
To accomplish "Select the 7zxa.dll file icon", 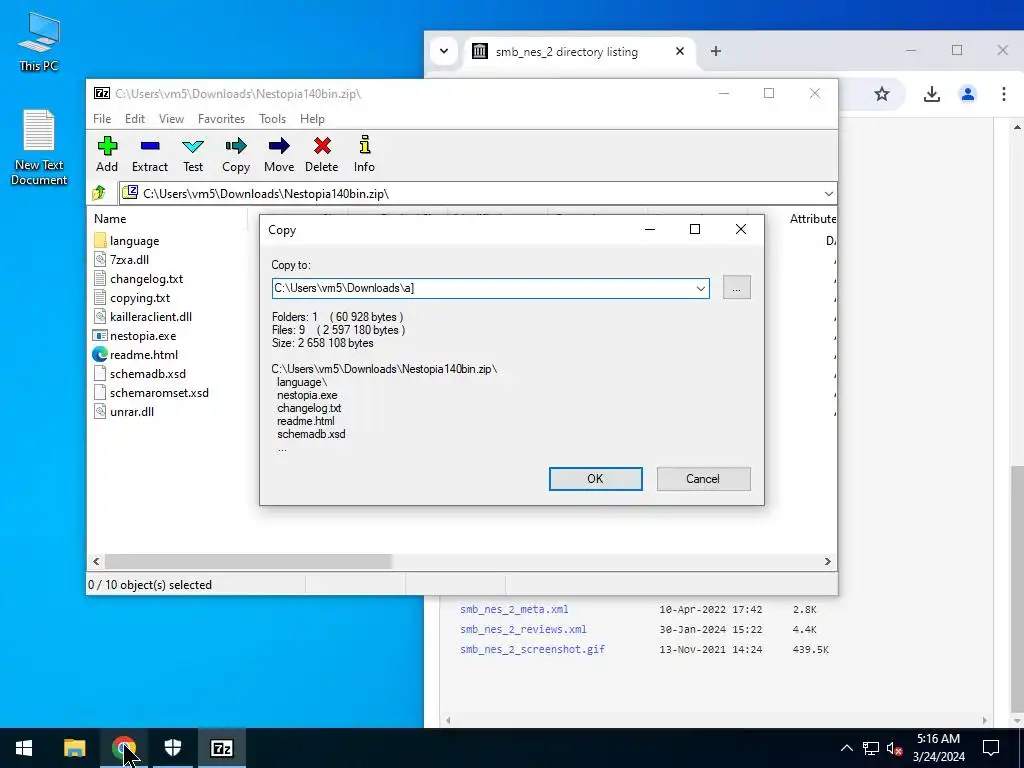I will pyautogui.click(x=100, y=259).
